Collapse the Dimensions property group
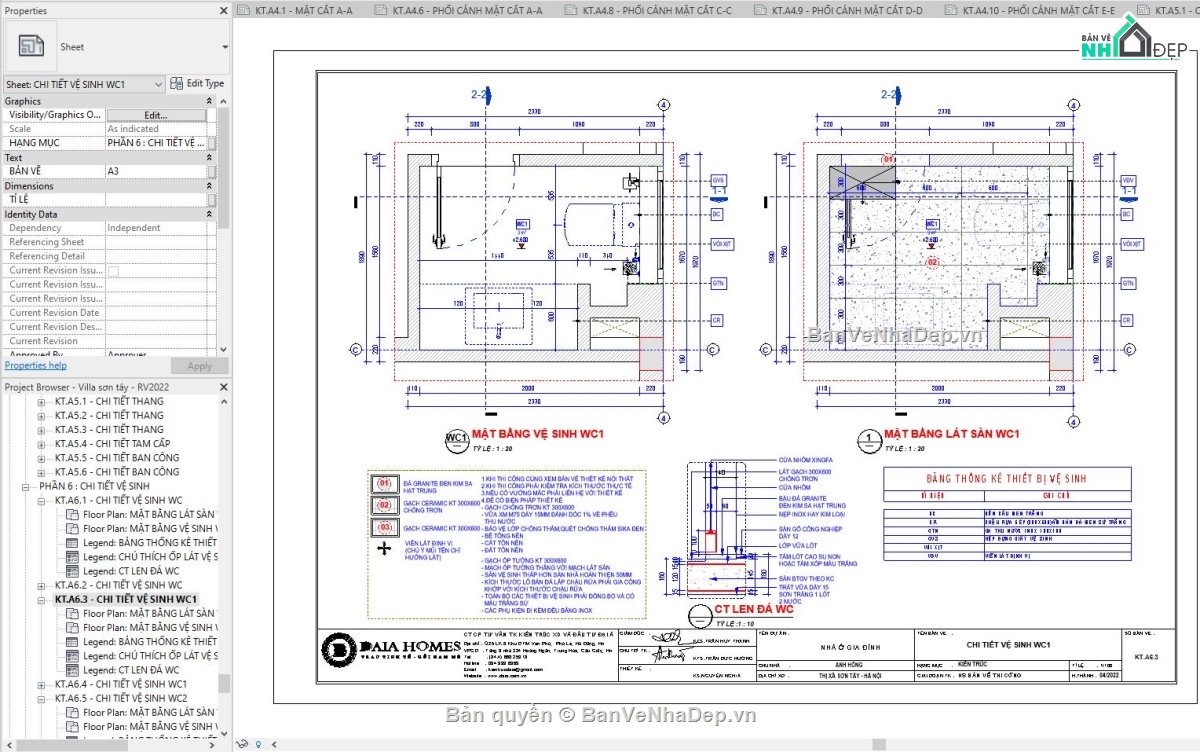 click(209, 186)
